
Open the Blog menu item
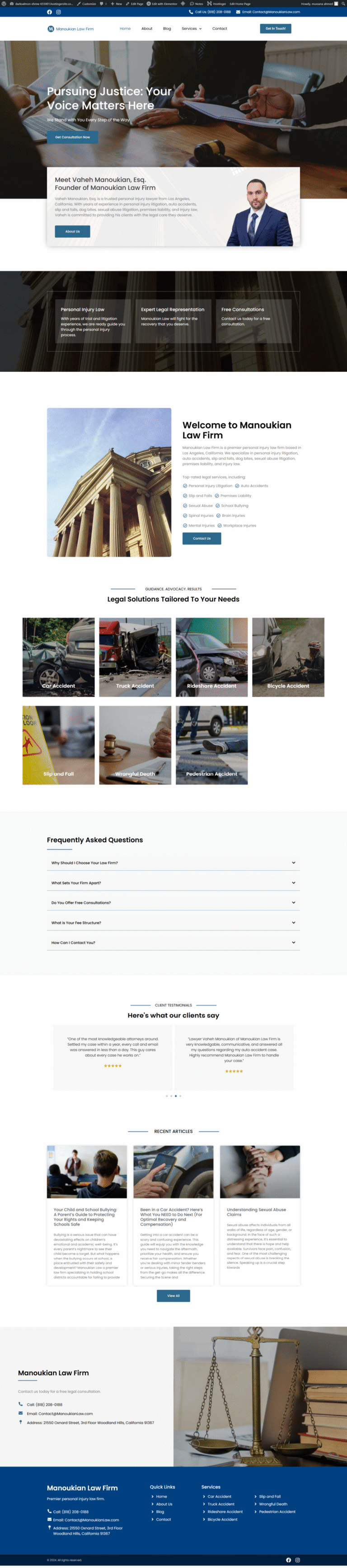pyautogui.click(x=167, y=28)
